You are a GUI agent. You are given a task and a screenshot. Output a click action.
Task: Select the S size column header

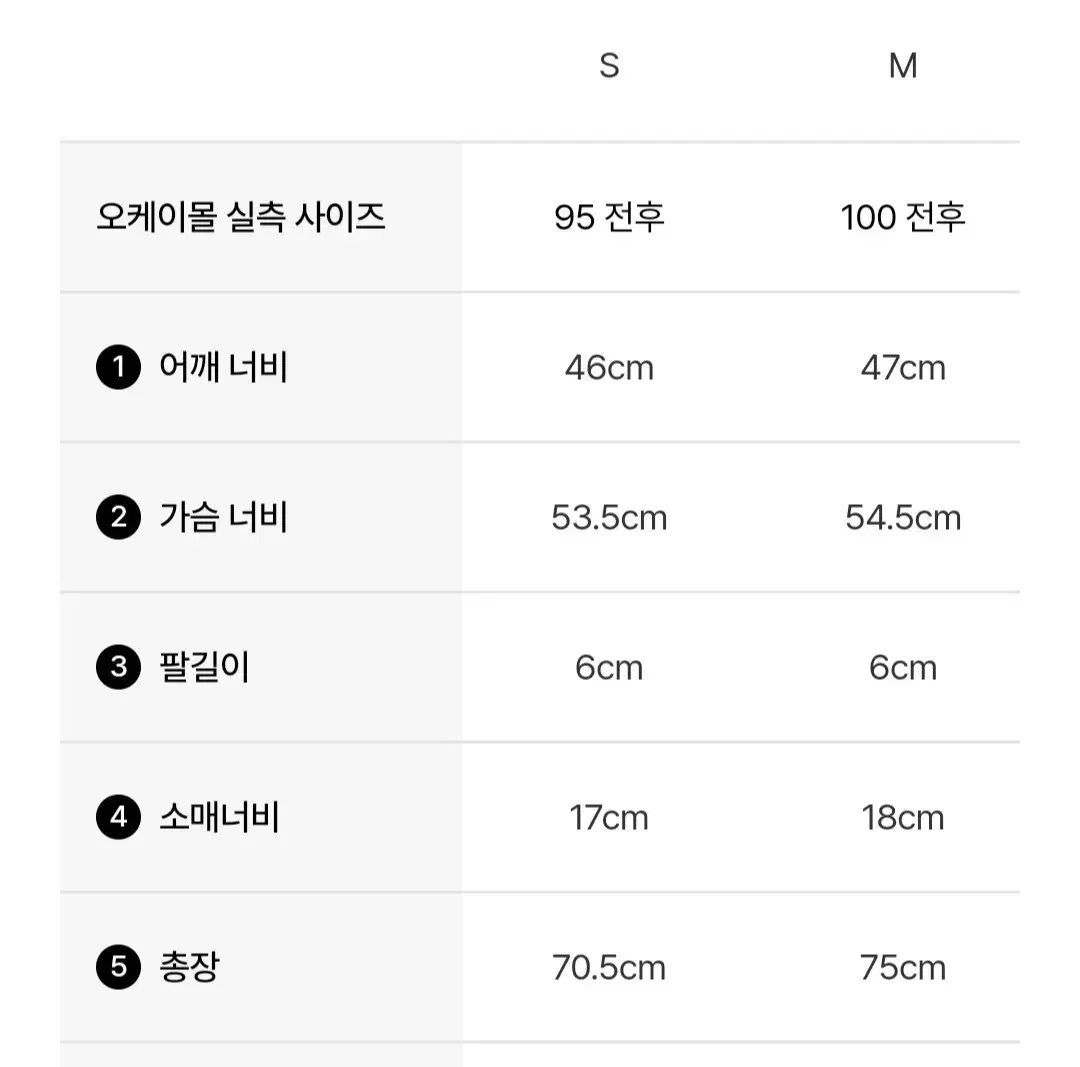coord(609,66)
